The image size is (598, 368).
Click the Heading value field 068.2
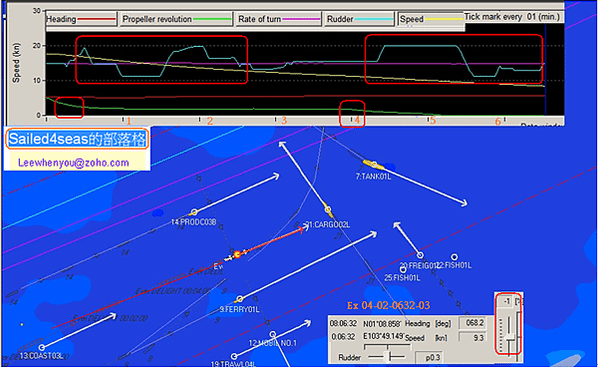pyautogui.click(x=474, y=323)
